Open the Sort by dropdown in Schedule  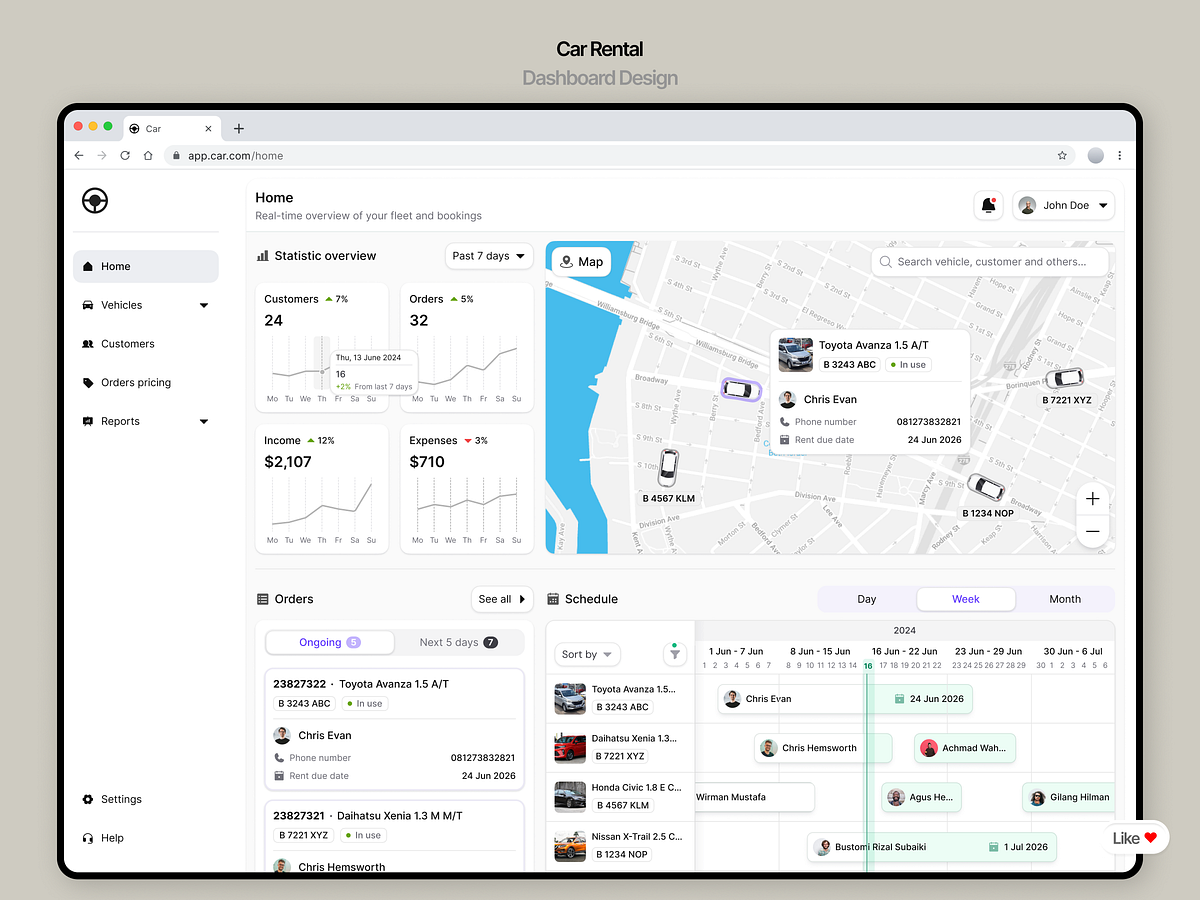click(587, 653)
